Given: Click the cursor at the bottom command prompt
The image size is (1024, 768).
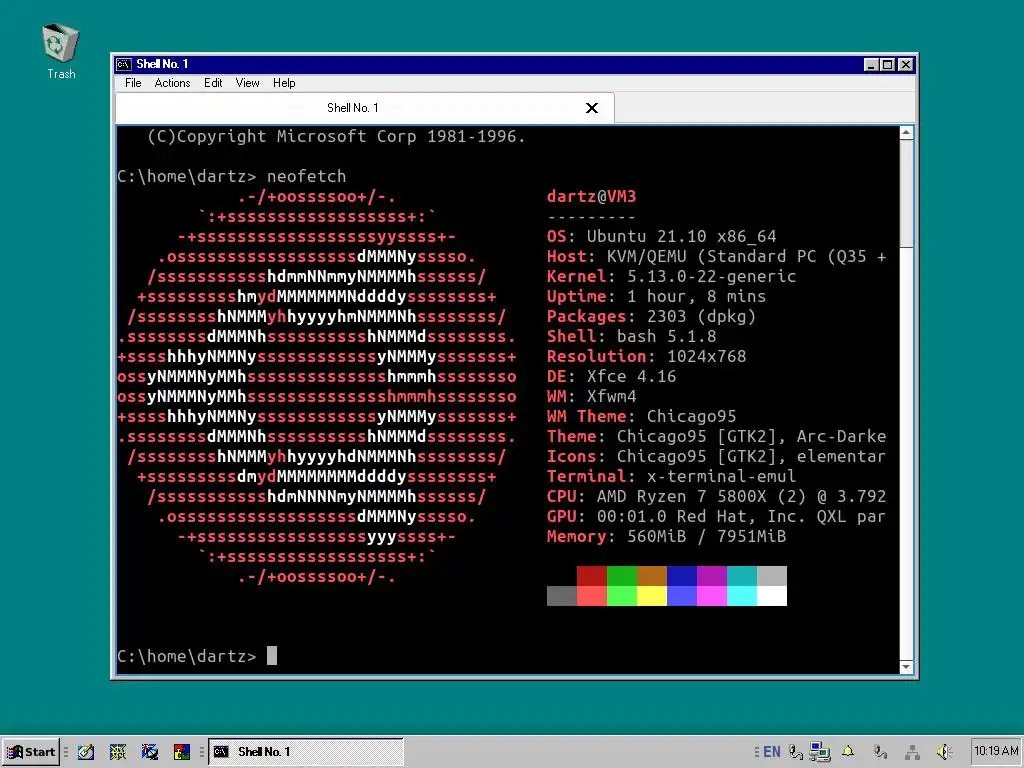Looking at the screenshot, I should click(x=272, y=656).
